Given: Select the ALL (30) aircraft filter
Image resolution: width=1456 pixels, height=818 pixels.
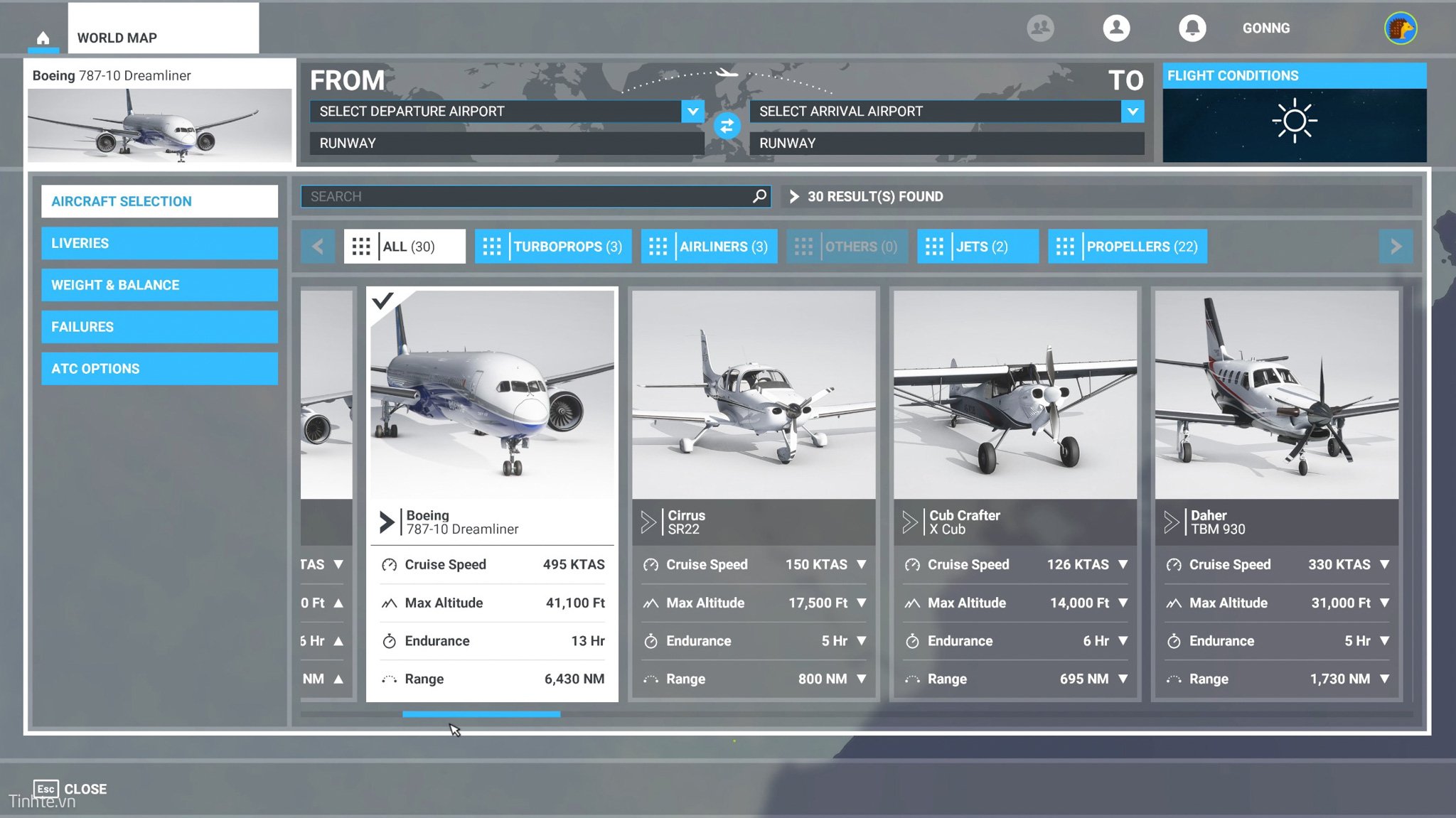Looking at the screenshot, I should [x=405, y=247].
